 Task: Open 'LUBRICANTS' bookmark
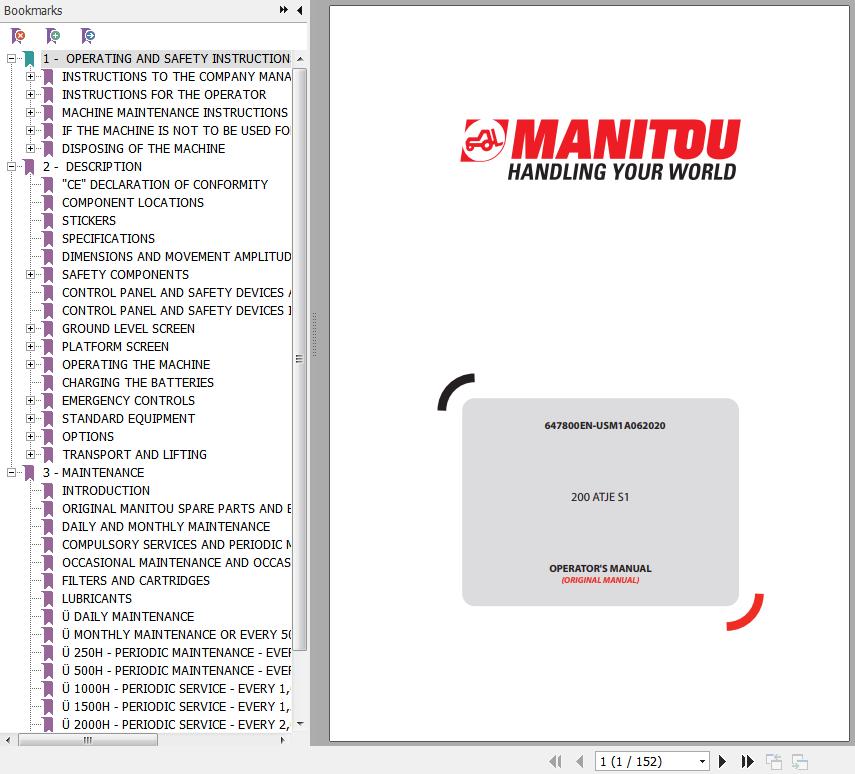[97, 599]
